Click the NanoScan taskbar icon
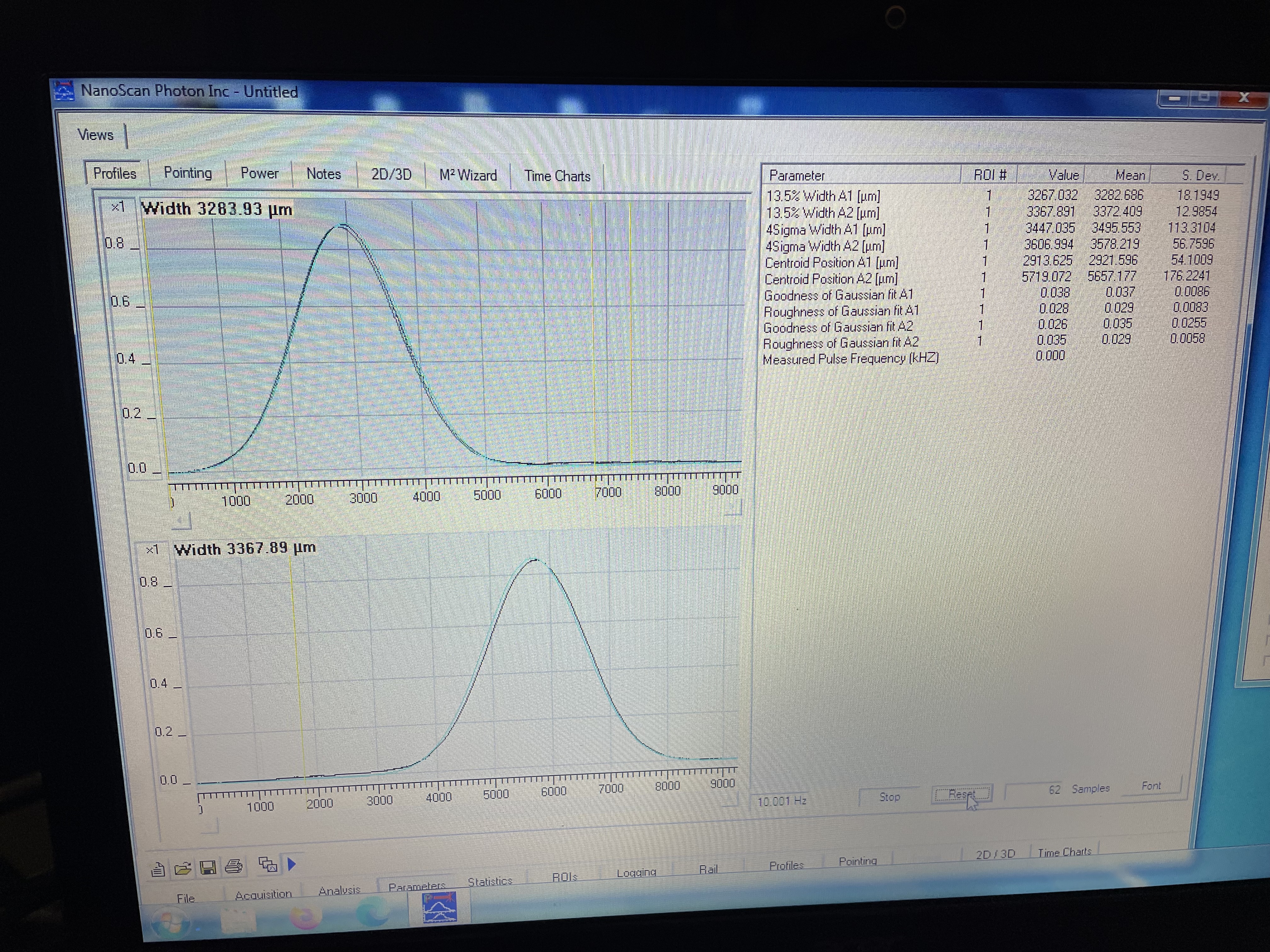This screenshot has height=952, width=1270. (x=439, y=907)
